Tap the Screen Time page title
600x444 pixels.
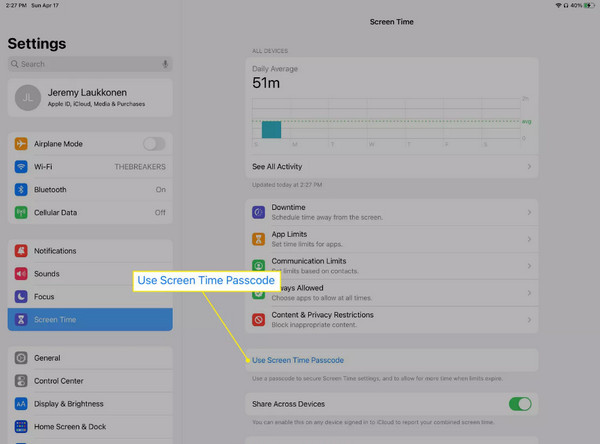point(391,22)
